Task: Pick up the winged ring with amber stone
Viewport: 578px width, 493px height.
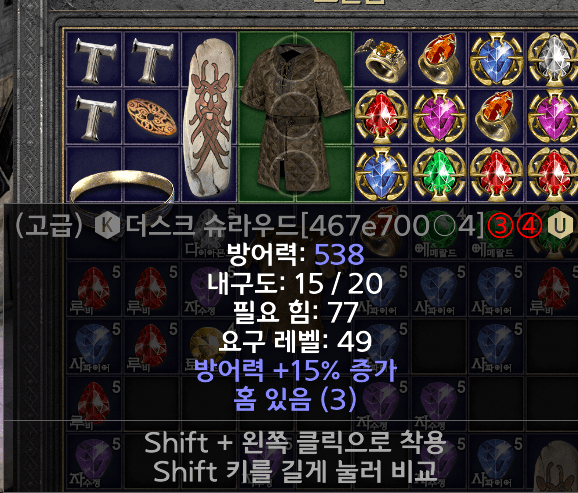Action: tap(381, 59)
